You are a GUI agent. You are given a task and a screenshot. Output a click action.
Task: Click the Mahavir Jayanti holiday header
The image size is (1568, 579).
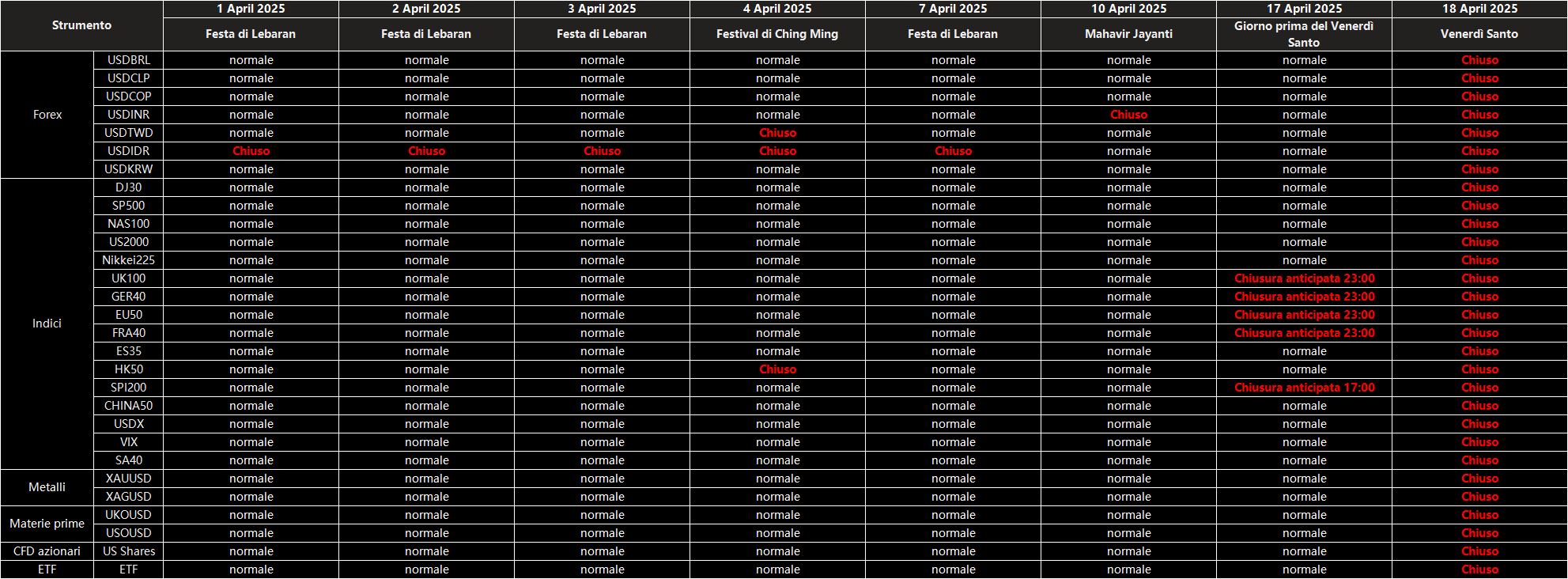[1128, 34]
